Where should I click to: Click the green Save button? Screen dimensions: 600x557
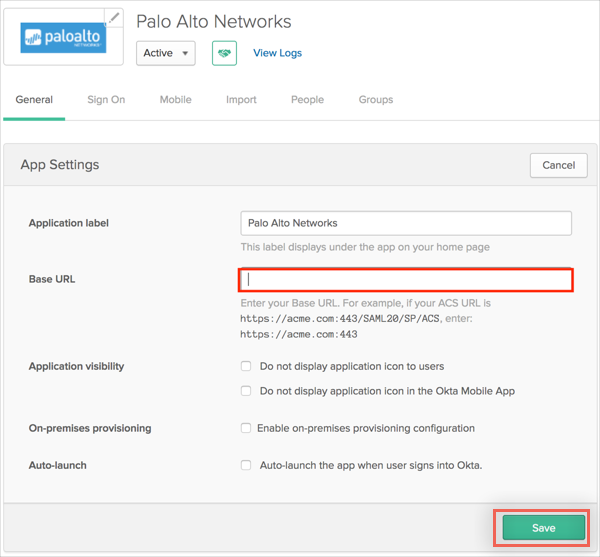[x=543, y=528]
